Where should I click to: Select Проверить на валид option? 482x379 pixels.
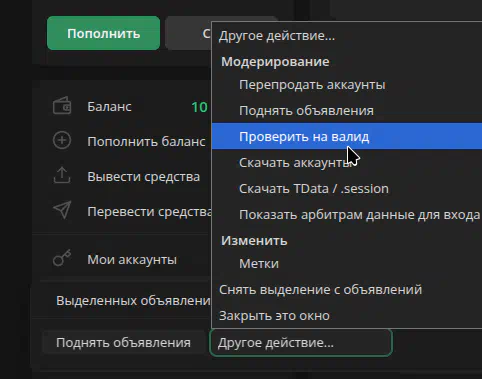[347, 137]
